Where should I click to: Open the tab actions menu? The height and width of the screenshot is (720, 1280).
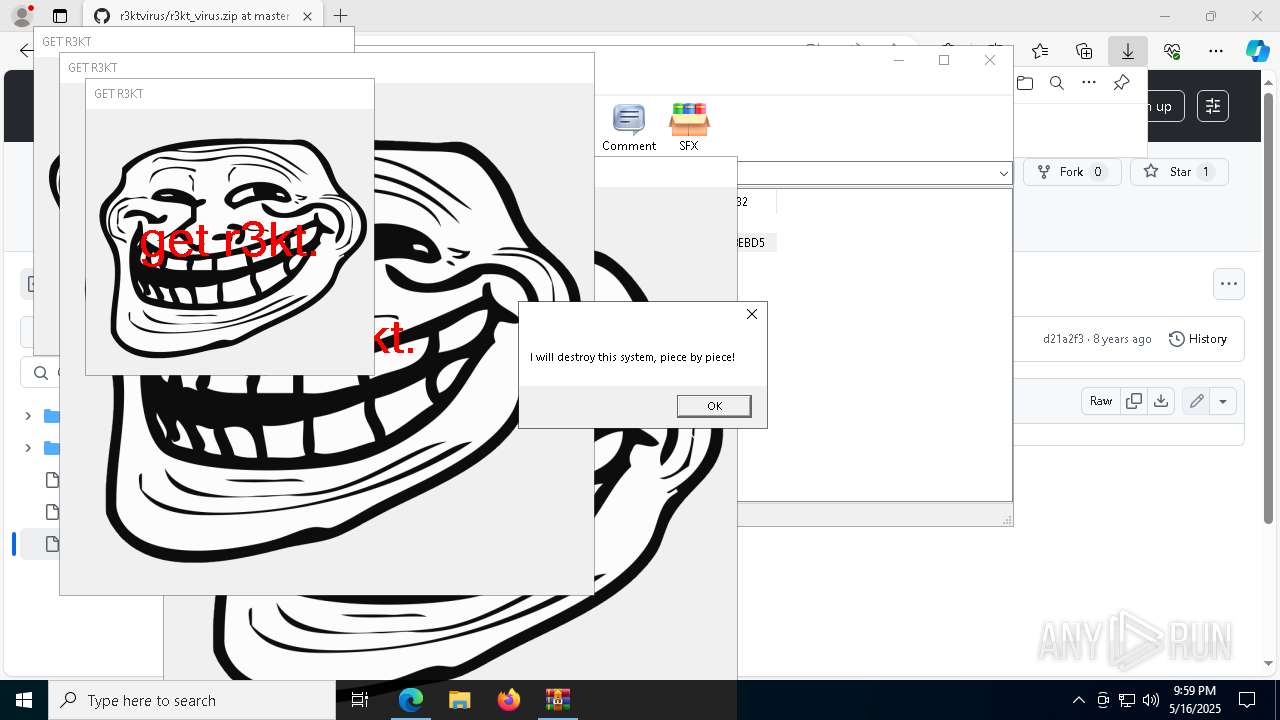[x=60, y=16]
